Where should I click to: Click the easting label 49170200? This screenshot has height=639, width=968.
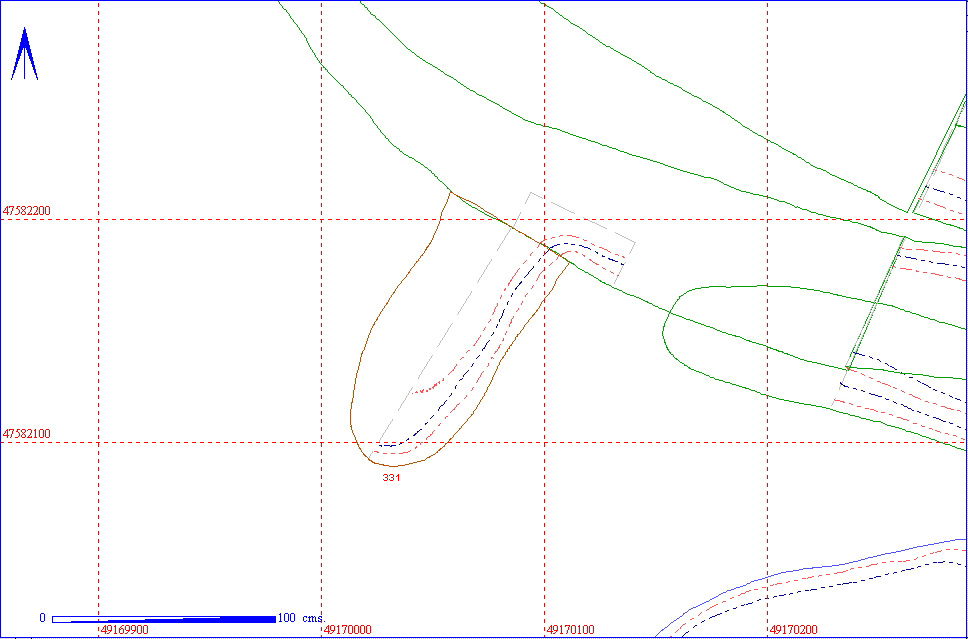point(793,630)
